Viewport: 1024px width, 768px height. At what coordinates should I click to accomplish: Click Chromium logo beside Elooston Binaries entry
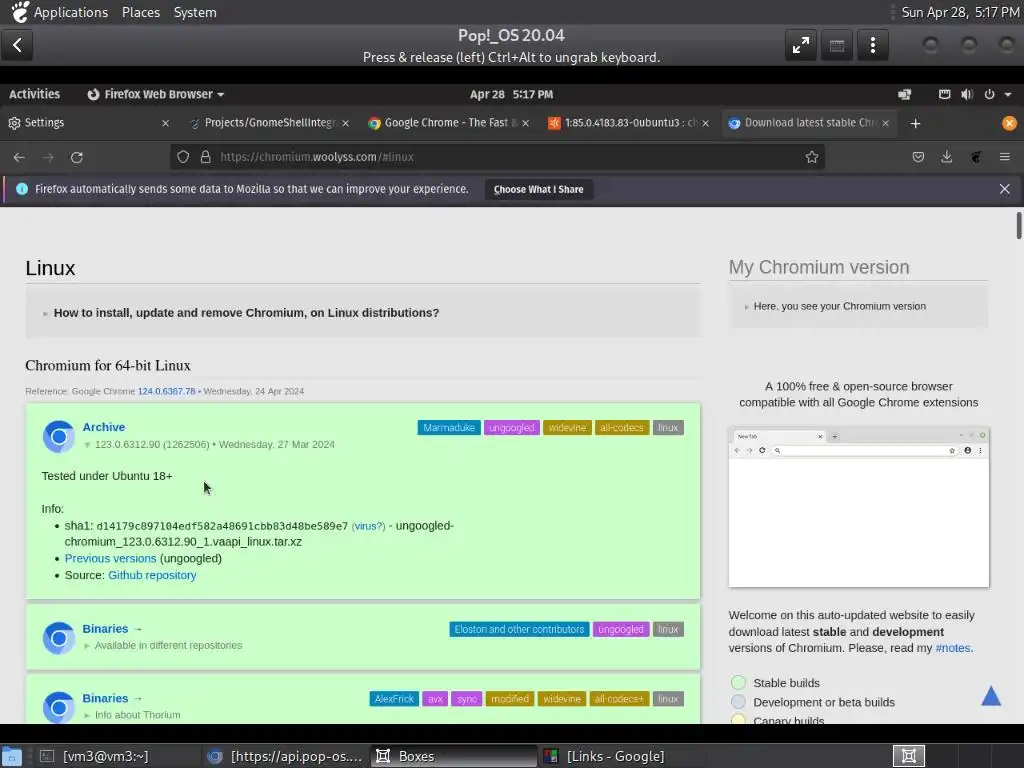[x=59, y=637]
